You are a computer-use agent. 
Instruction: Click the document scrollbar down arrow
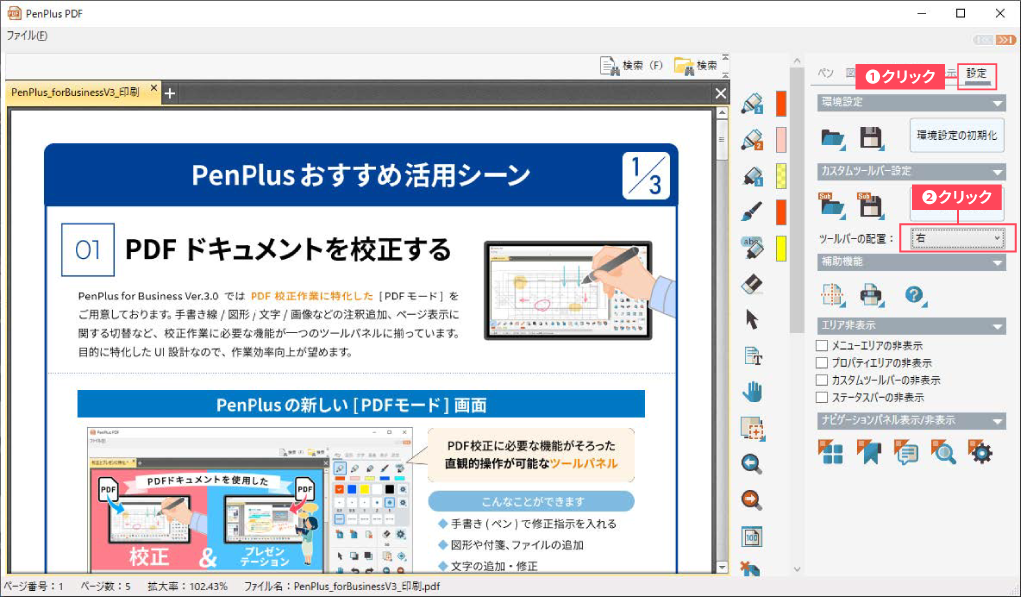coord(721,567)
